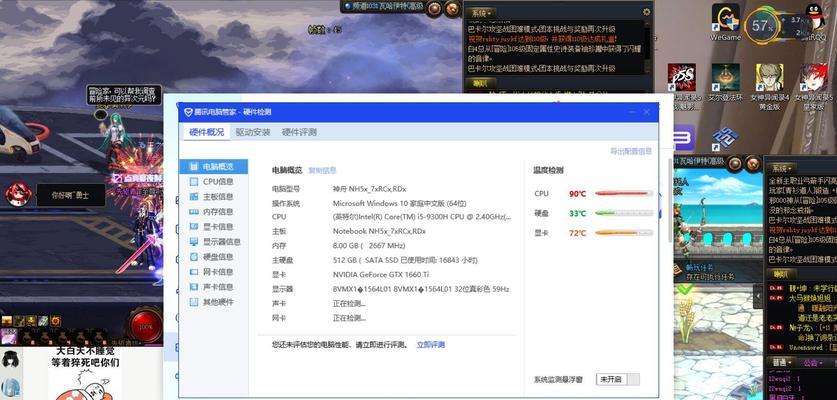Open the purple B-logo desktop shortcut
837x400 pixels.
(684, 138)
